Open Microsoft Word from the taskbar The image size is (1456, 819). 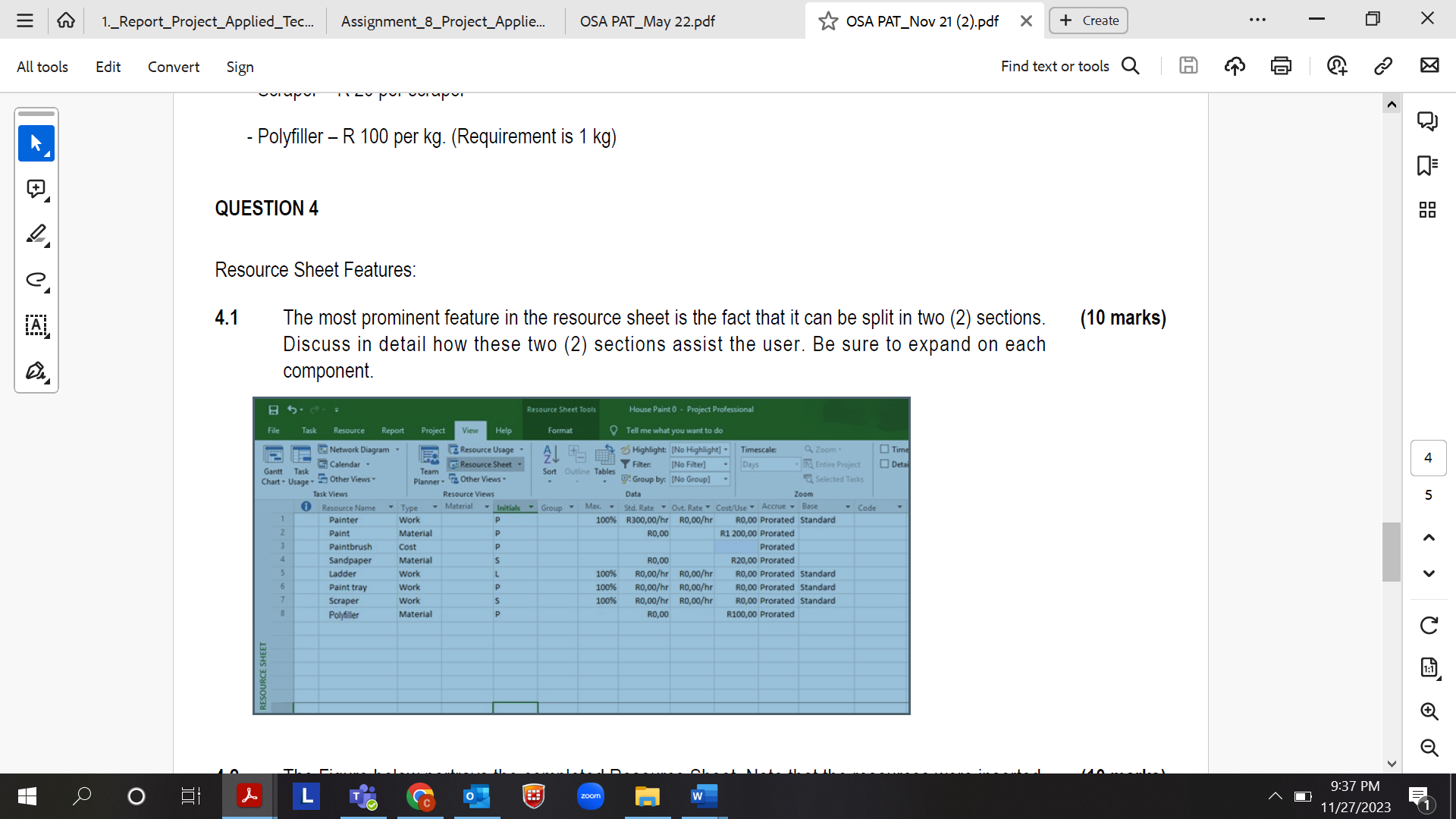(x=704, y=796)
